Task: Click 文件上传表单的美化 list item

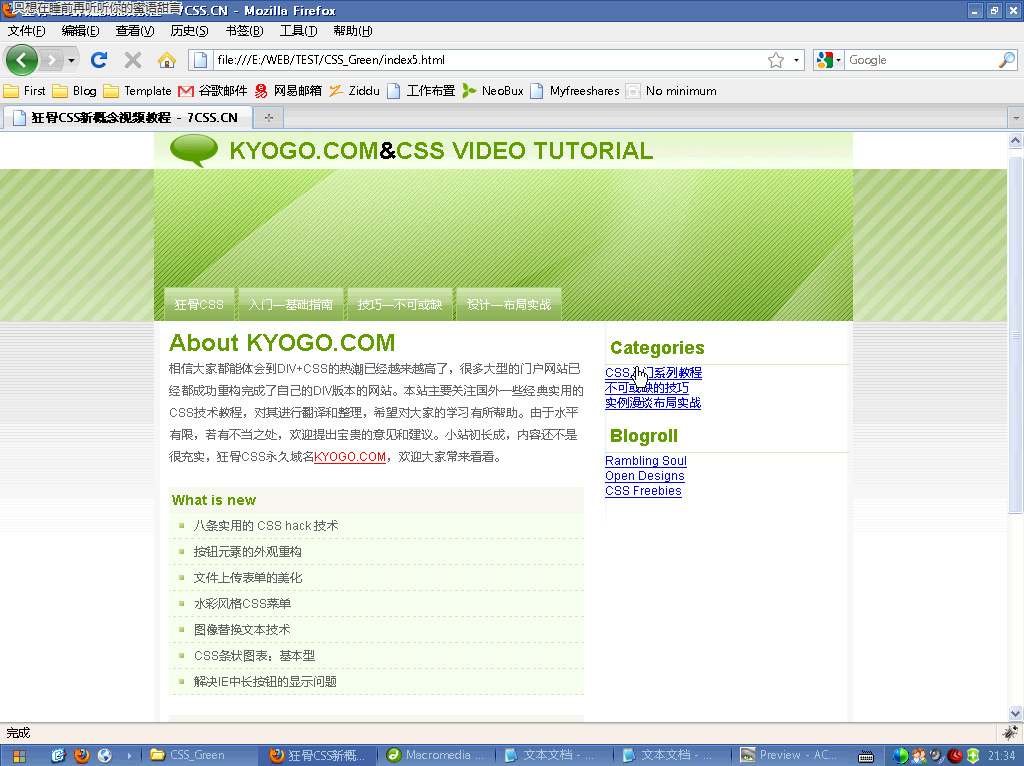Action: pos(248,577)
